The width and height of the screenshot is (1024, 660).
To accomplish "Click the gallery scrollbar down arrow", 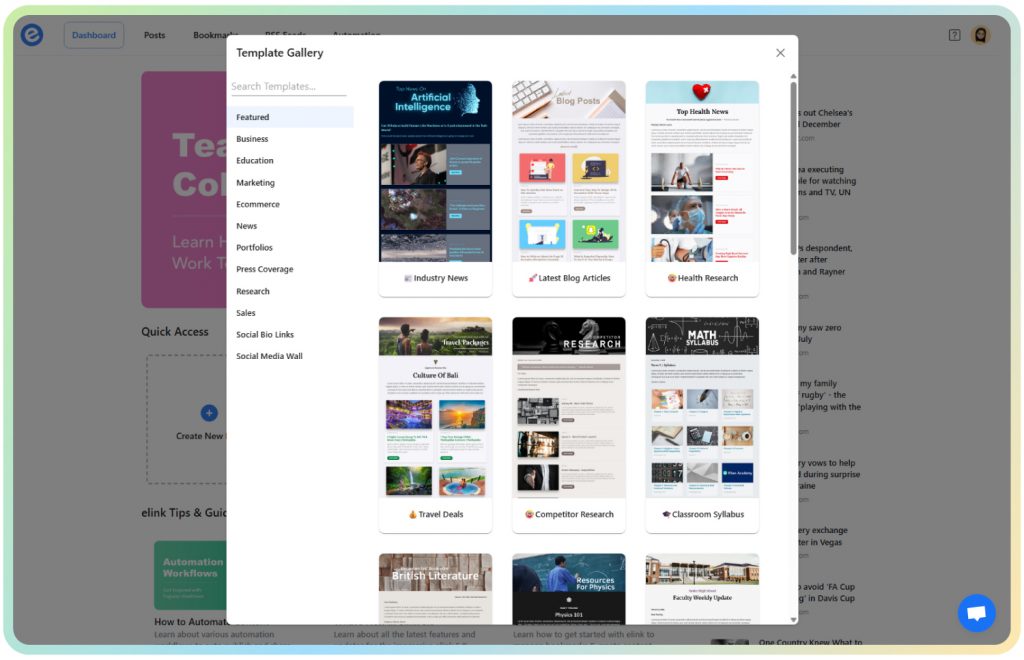I will pyautogui.click(x=793, y=620).
